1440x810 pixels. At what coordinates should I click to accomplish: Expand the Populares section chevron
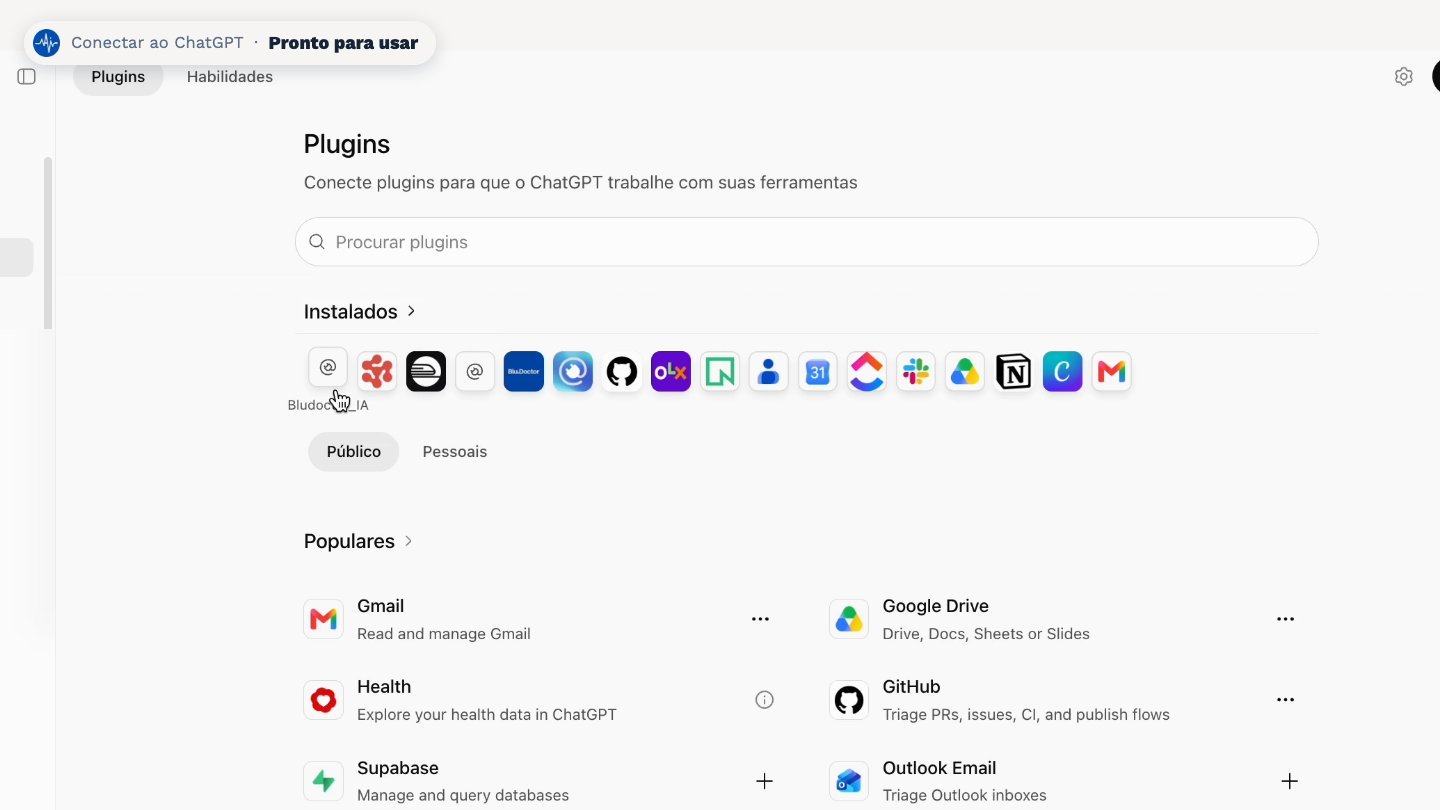[x=408, y=541]
